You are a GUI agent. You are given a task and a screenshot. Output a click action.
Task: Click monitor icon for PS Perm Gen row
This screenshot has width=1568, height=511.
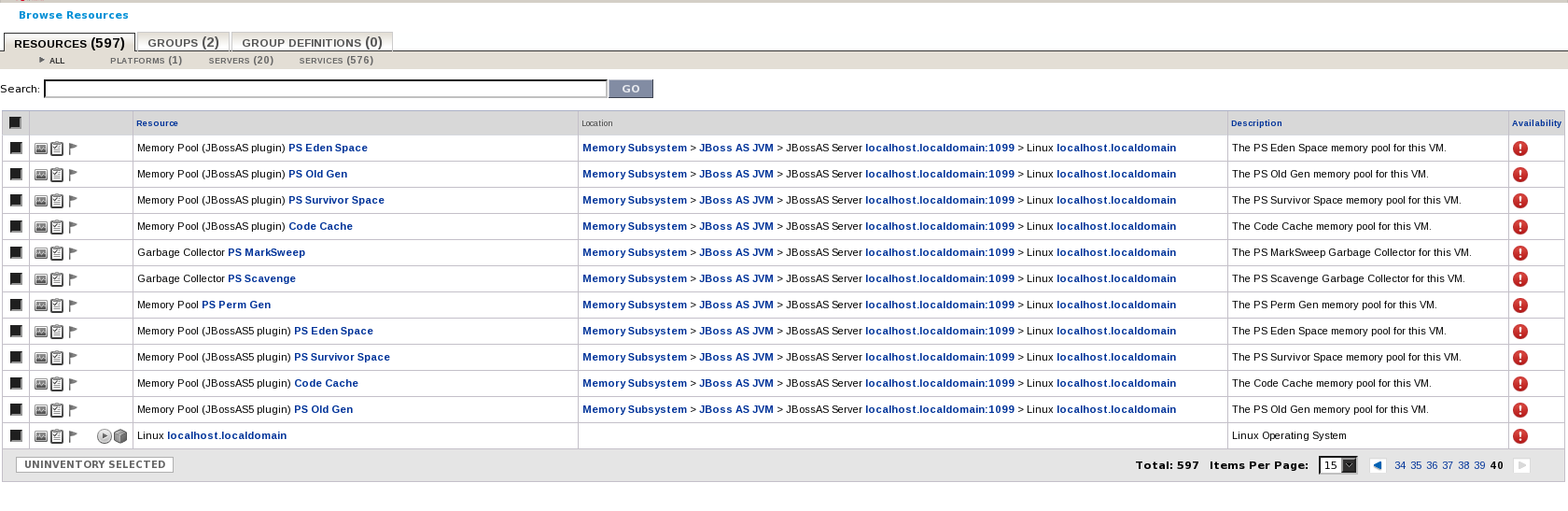click(41, 305)
